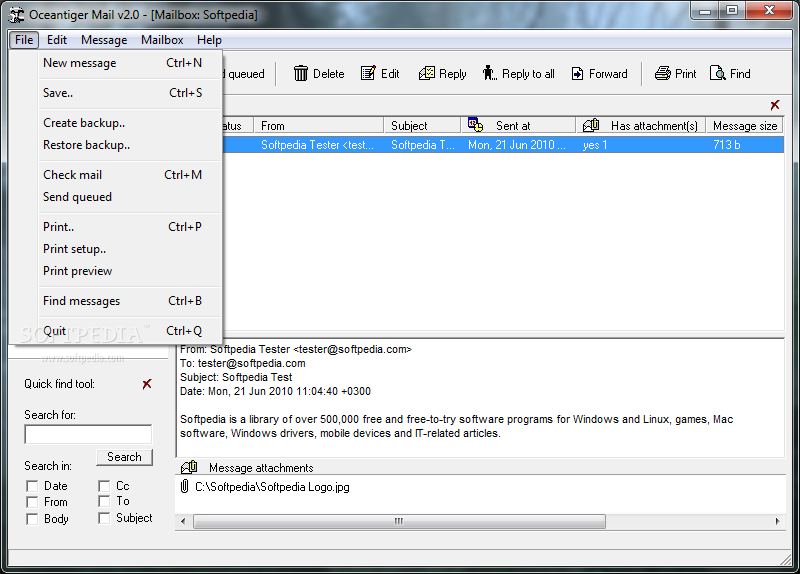Sort by Has attachment(s) column header
The height and width of the screenshot is (574, 800).
click(x=641, y=126)
